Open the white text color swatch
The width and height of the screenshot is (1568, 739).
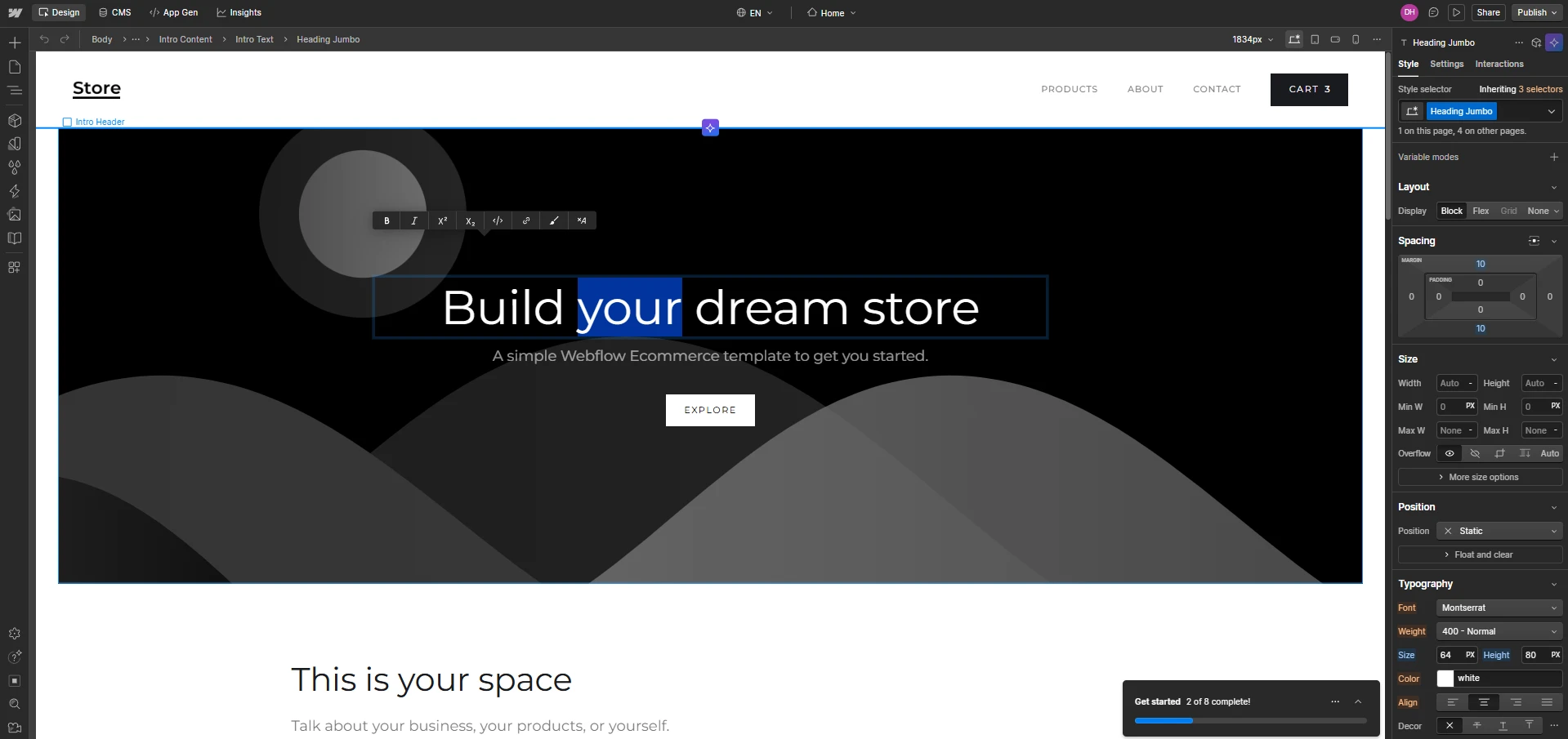[x=1446, y=679]
